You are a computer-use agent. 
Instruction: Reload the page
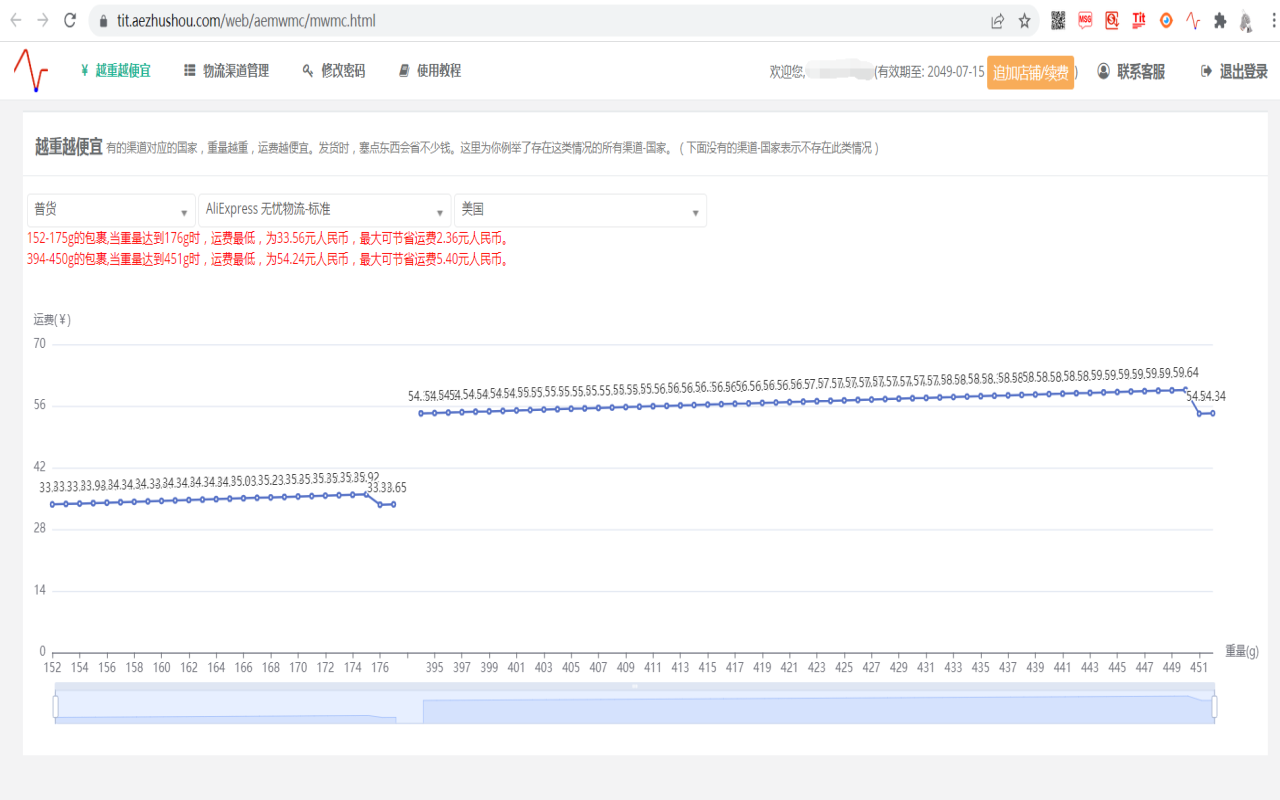(70, 20)
